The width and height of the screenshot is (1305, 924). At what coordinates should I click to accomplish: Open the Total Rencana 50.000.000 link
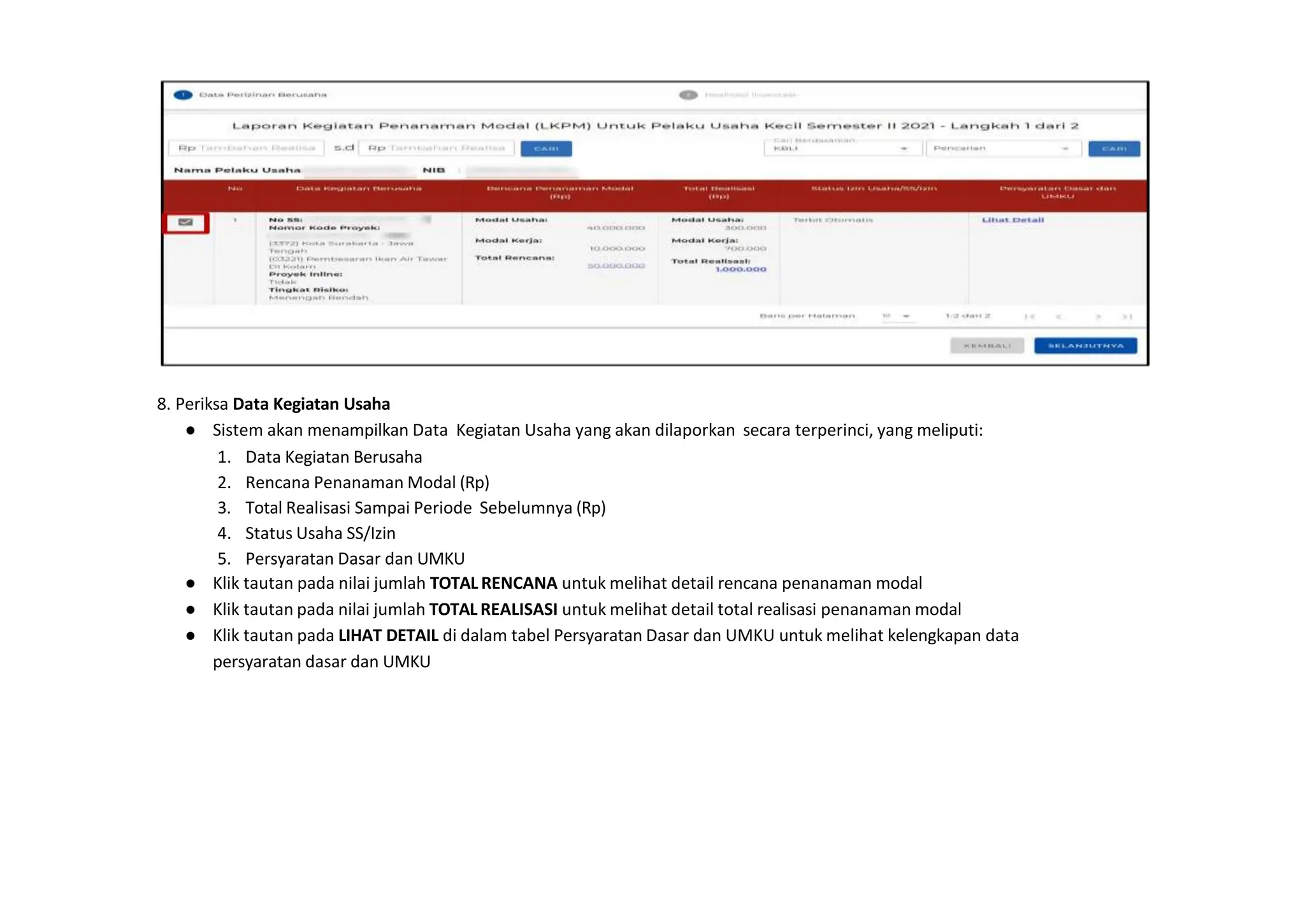pyautogui.click(x=616, y=265)
